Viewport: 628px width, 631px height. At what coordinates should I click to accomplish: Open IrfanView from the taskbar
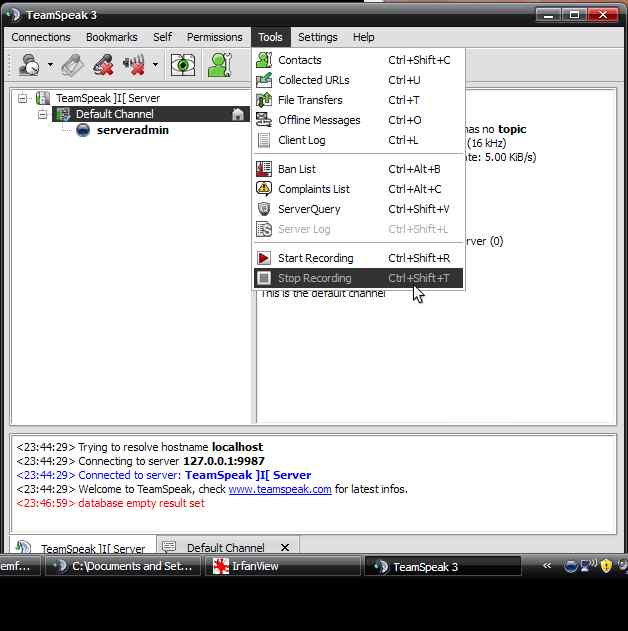tap(283, 566)
